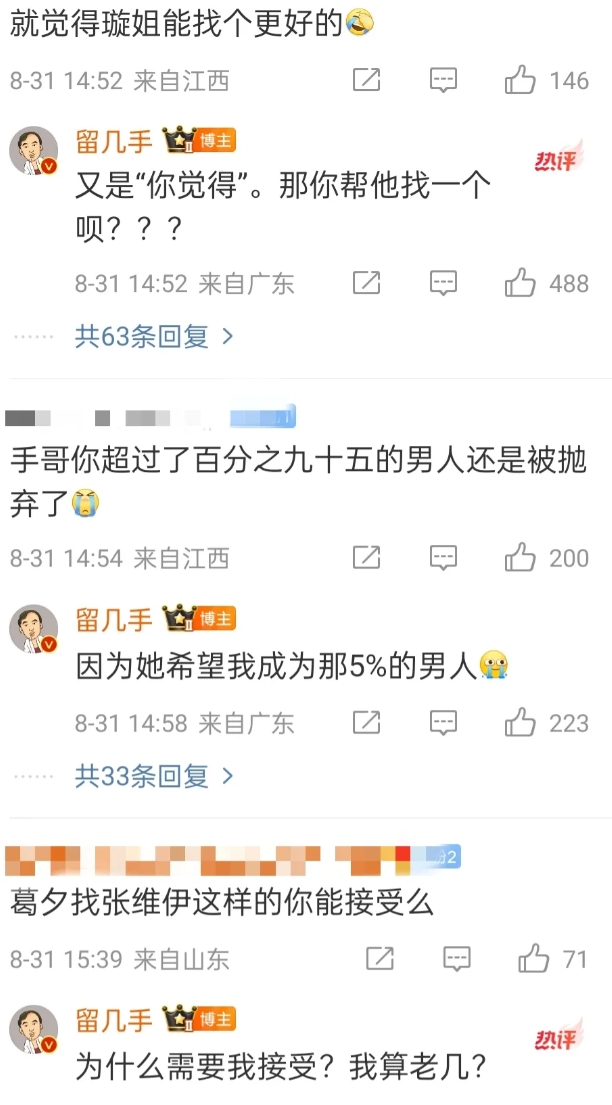Open 留几手 avatar in 5% reply
The height and width of the screenshot is (1105, 612).
(x=33, y=629)
